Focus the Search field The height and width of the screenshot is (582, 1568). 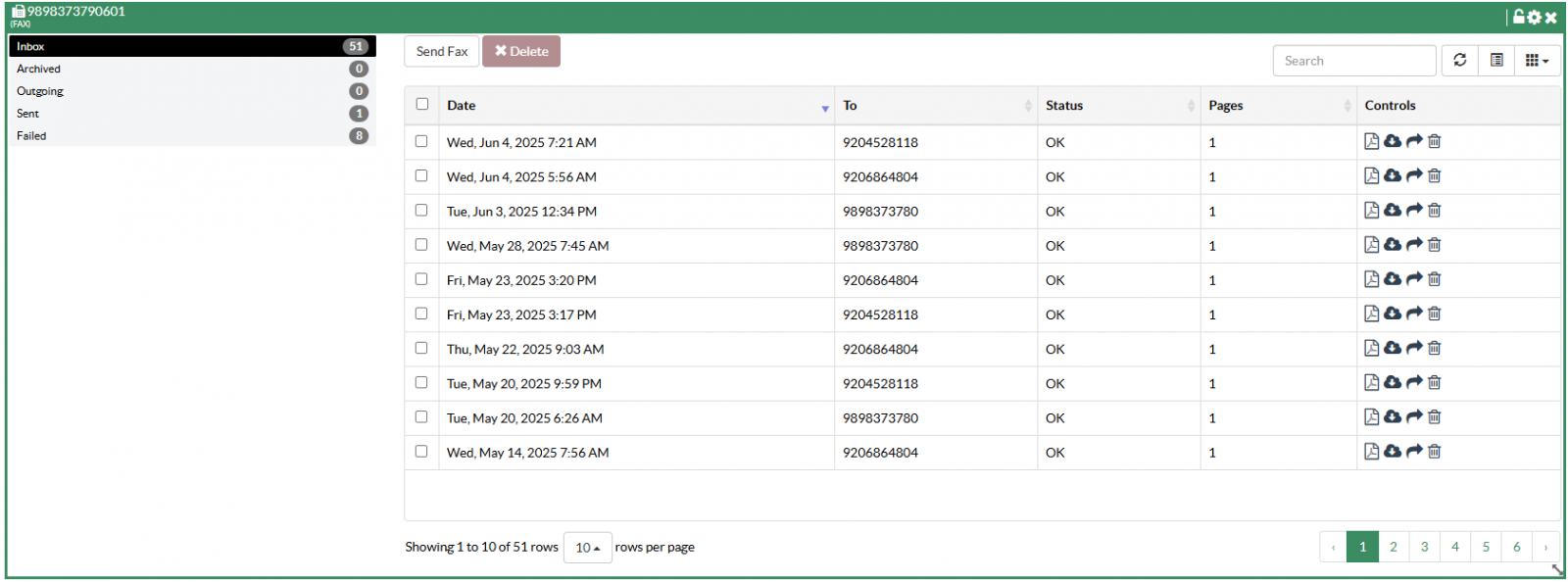(1354, 60)
